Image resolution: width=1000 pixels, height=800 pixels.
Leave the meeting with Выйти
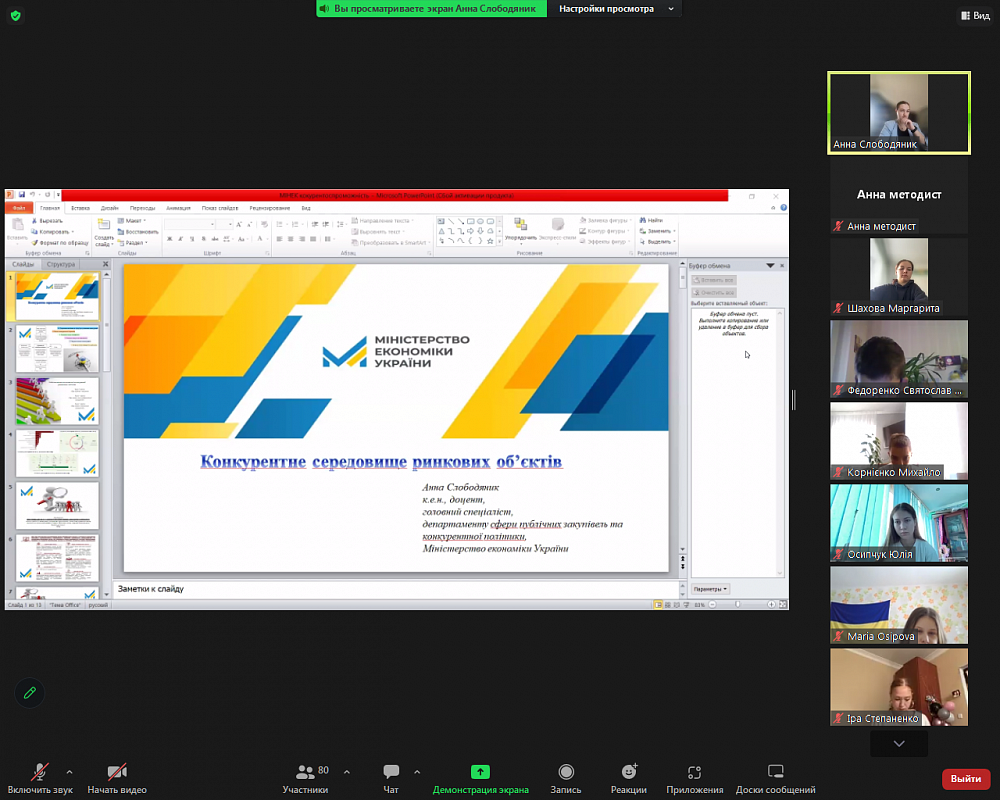click(x=966, y=778)
